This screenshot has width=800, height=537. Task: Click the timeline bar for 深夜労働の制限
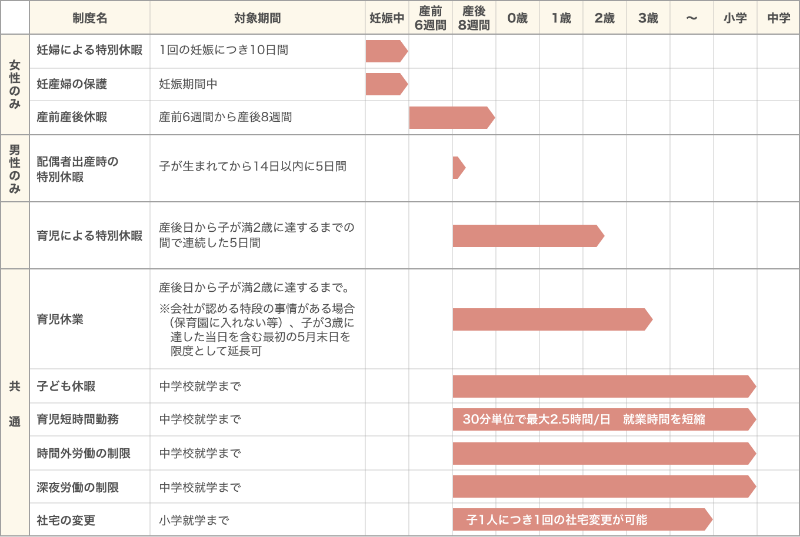[605, 487]
